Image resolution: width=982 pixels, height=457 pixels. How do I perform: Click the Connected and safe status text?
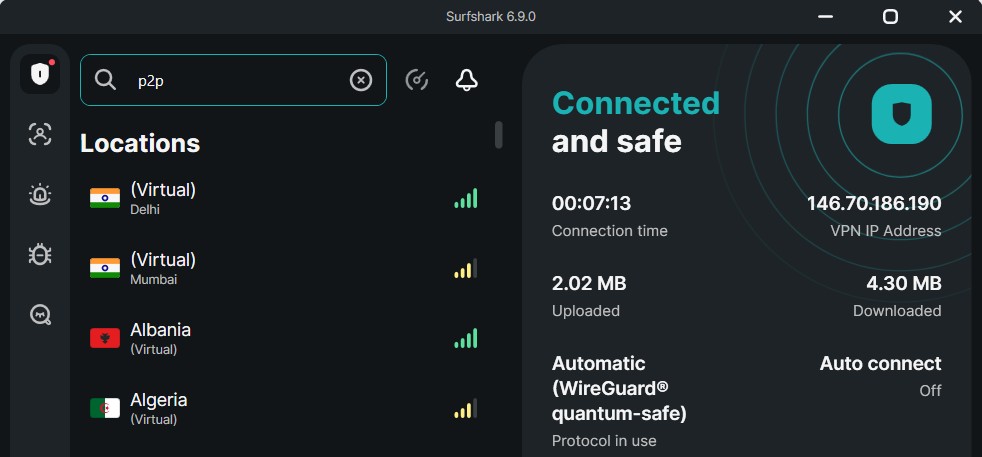tap(636, 122)
